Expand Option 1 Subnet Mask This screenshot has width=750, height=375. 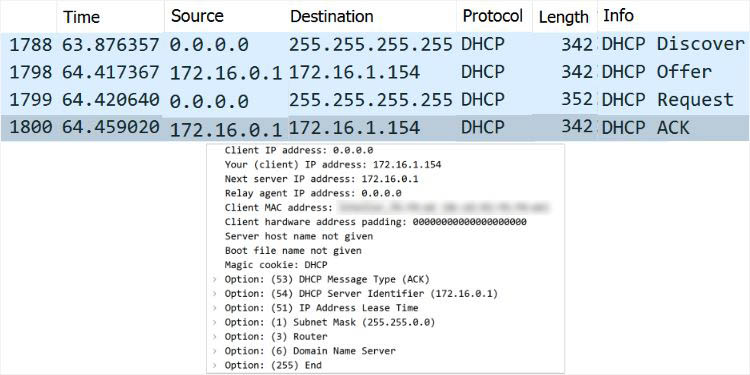(214, 322)
